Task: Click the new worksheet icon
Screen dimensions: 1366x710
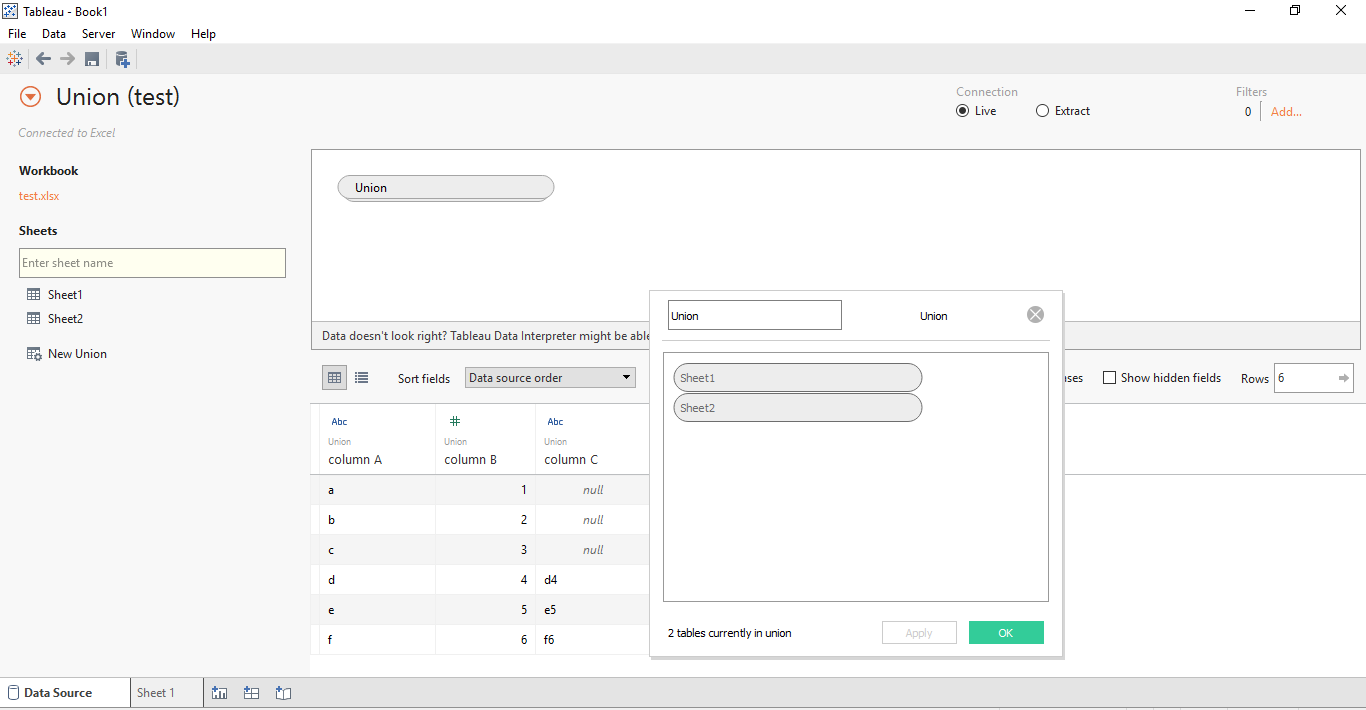Action: (220, 693)
